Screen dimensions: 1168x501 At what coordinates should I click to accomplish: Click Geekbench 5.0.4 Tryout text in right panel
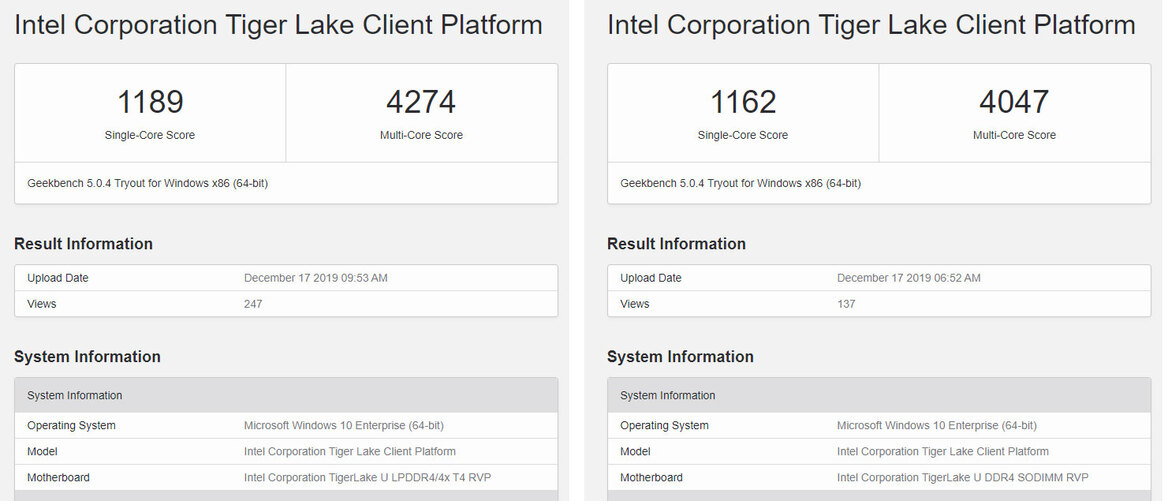point(740,183)
